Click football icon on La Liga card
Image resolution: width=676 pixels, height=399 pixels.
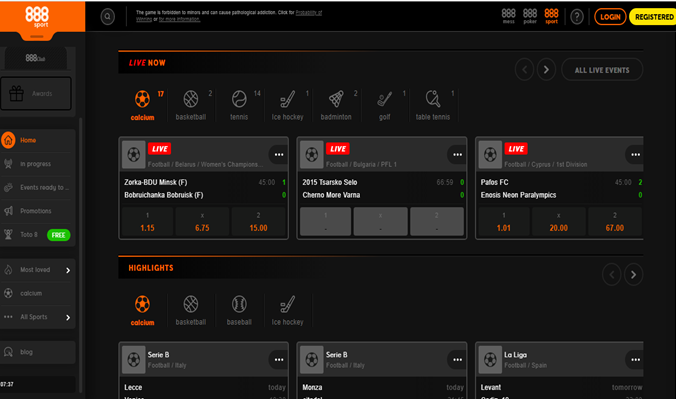490,360
